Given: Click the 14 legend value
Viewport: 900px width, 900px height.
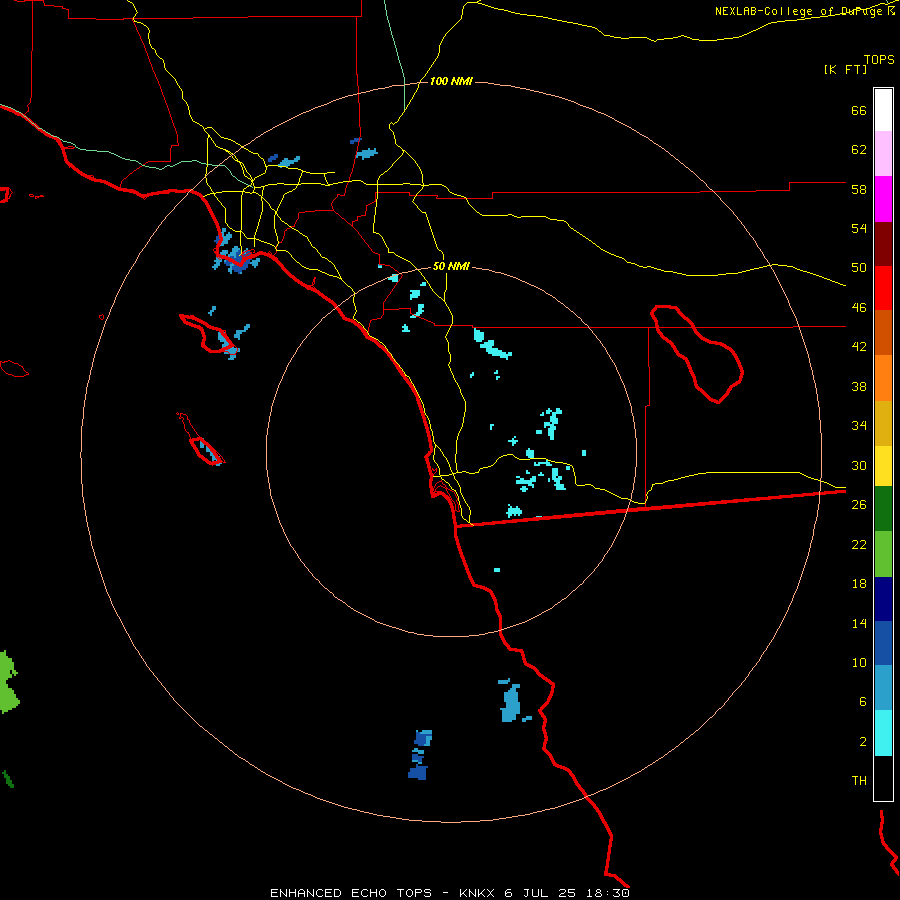Looking at the screenshot, I should [x=859, y=623].
